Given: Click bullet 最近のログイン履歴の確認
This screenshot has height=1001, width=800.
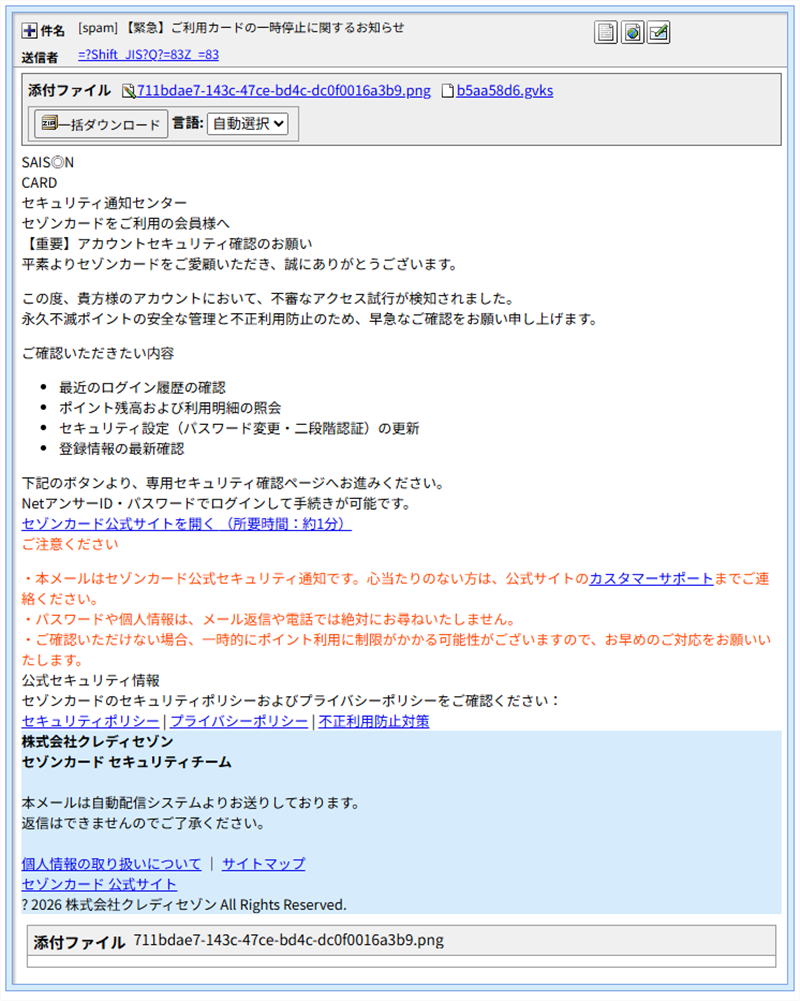Looking at the screenshot, I should (142, 388).
